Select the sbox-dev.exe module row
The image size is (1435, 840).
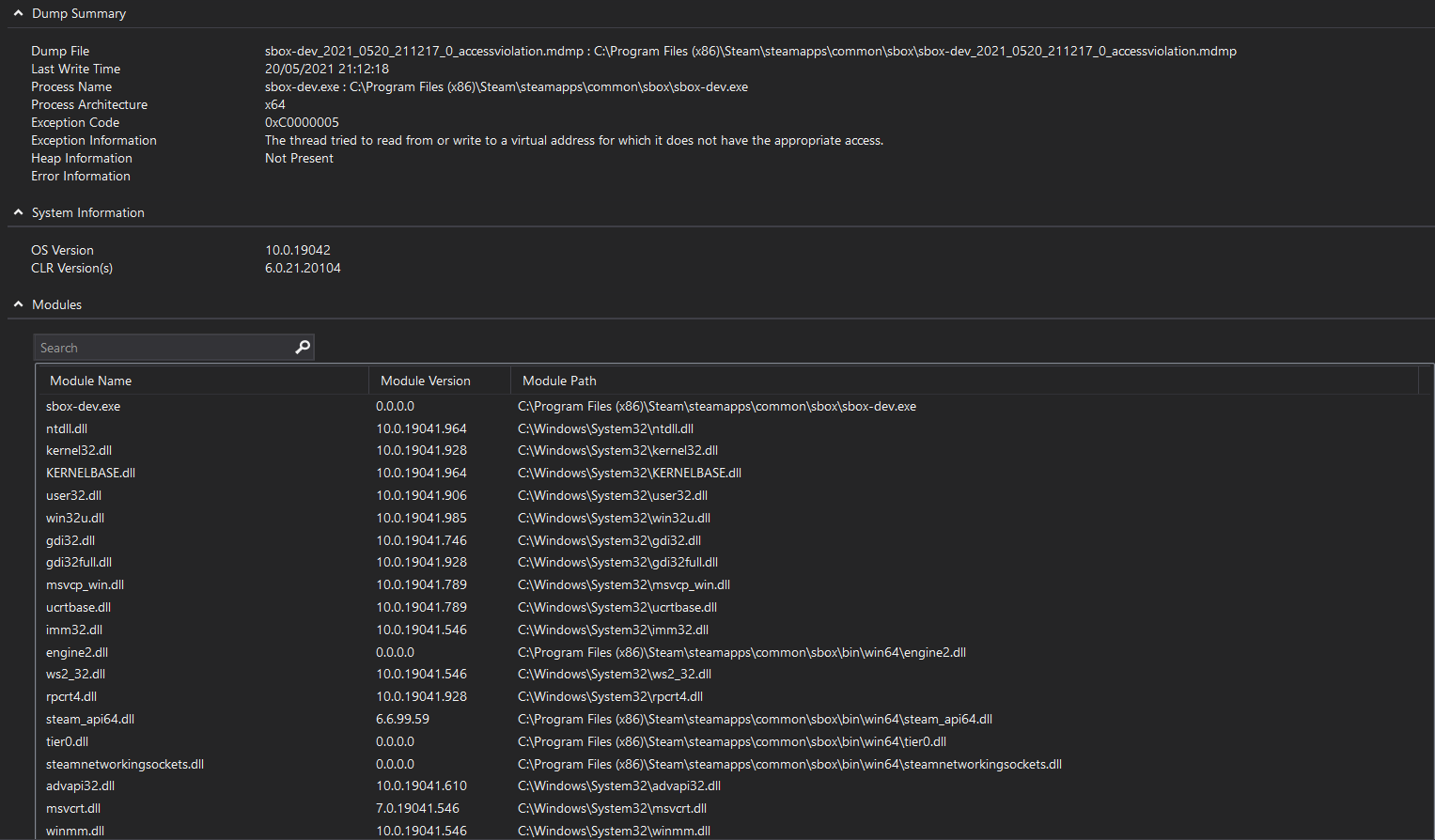[x=83, y=406]
